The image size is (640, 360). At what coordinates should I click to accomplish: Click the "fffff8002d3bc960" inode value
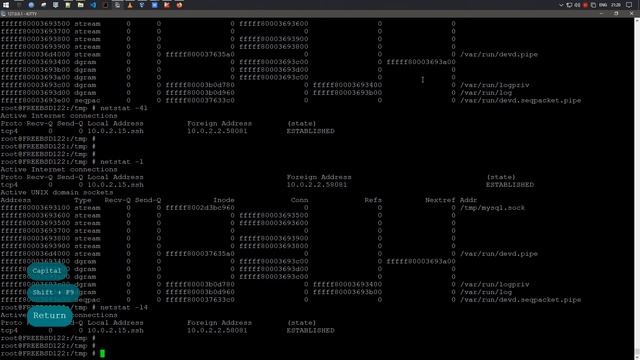click(200, 208)
